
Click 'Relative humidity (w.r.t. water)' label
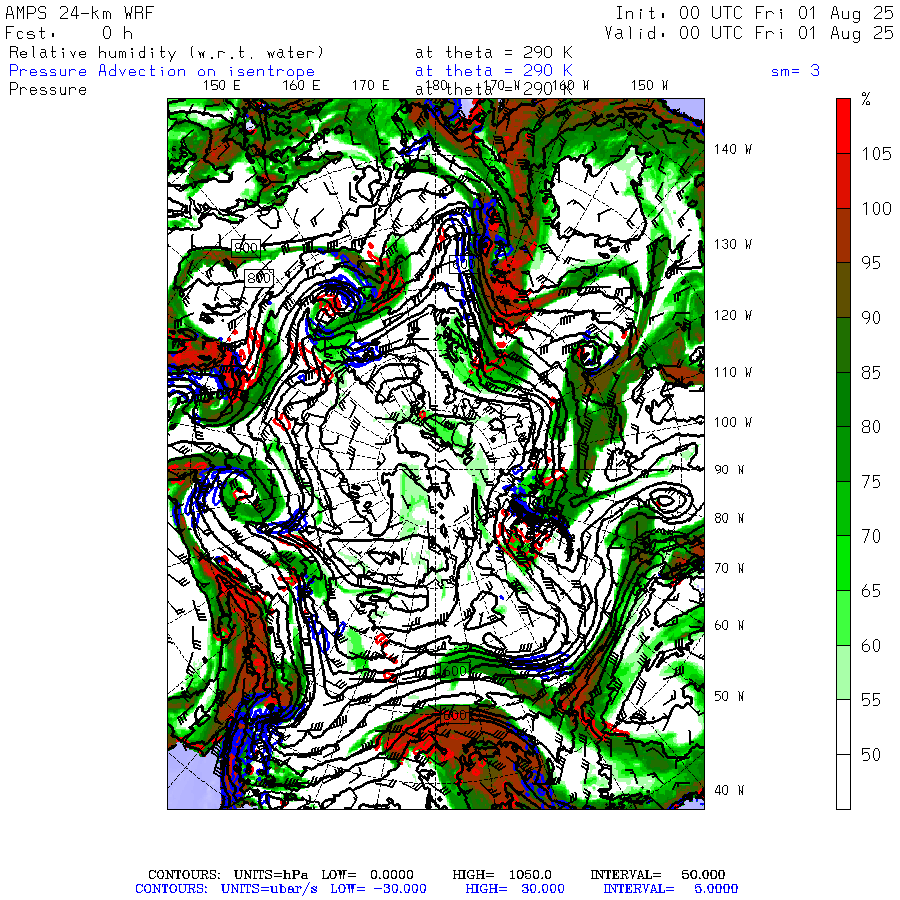click(166, 53)
